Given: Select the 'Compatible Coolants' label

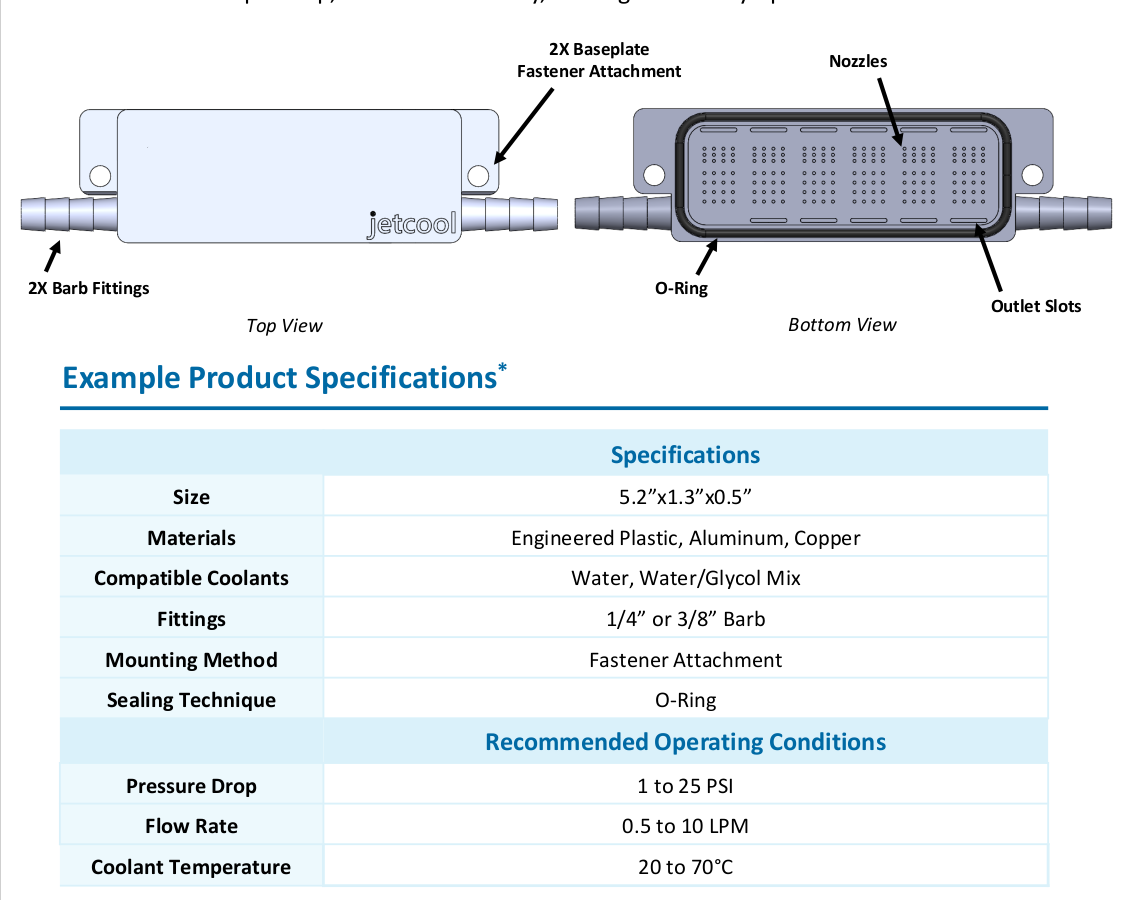Looking at the screenshot, I should coord(191,578).
